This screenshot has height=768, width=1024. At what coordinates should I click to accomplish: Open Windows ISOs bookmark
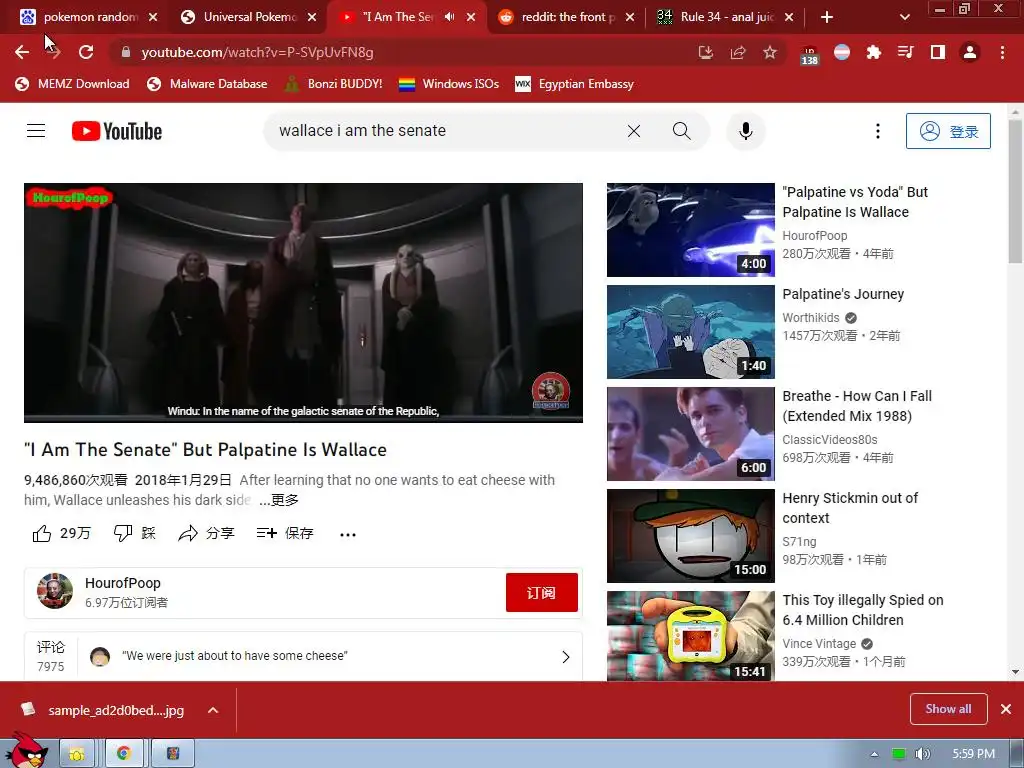pos(449,84)
